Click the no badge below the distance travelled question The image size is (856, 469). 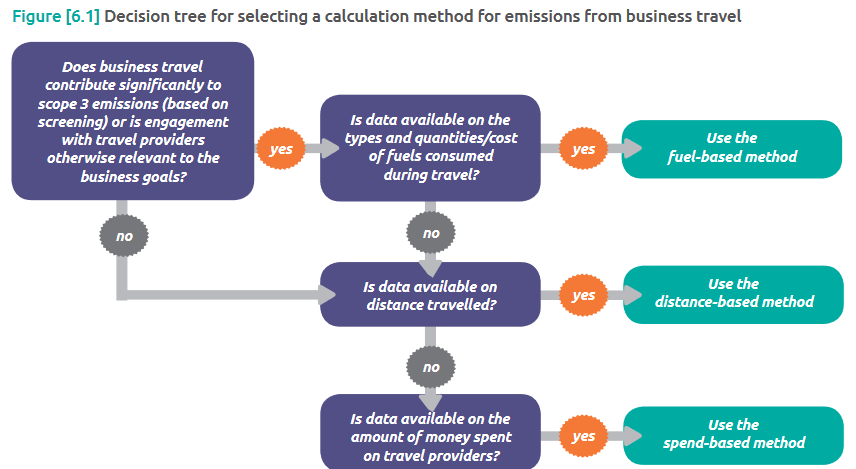pyautogui.click(x=431, y=367)
